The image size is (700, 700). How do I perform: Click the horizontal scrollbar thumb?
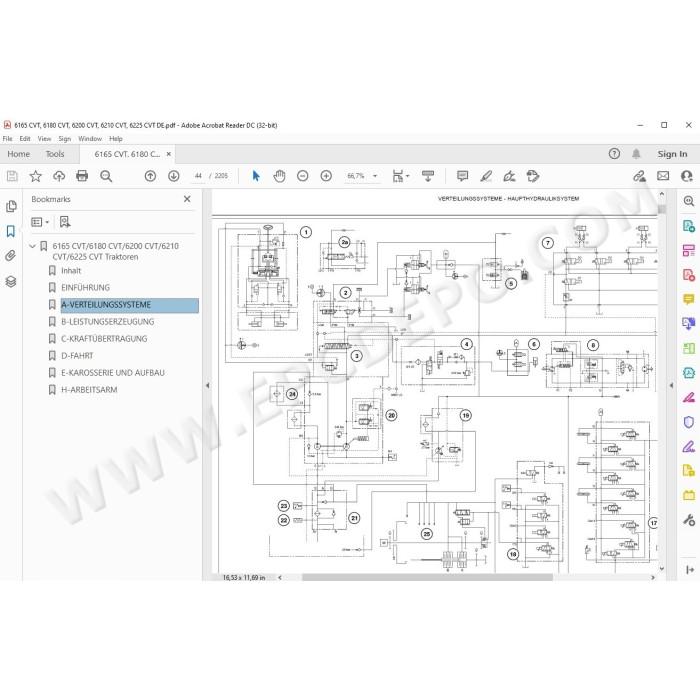(427, 577)
